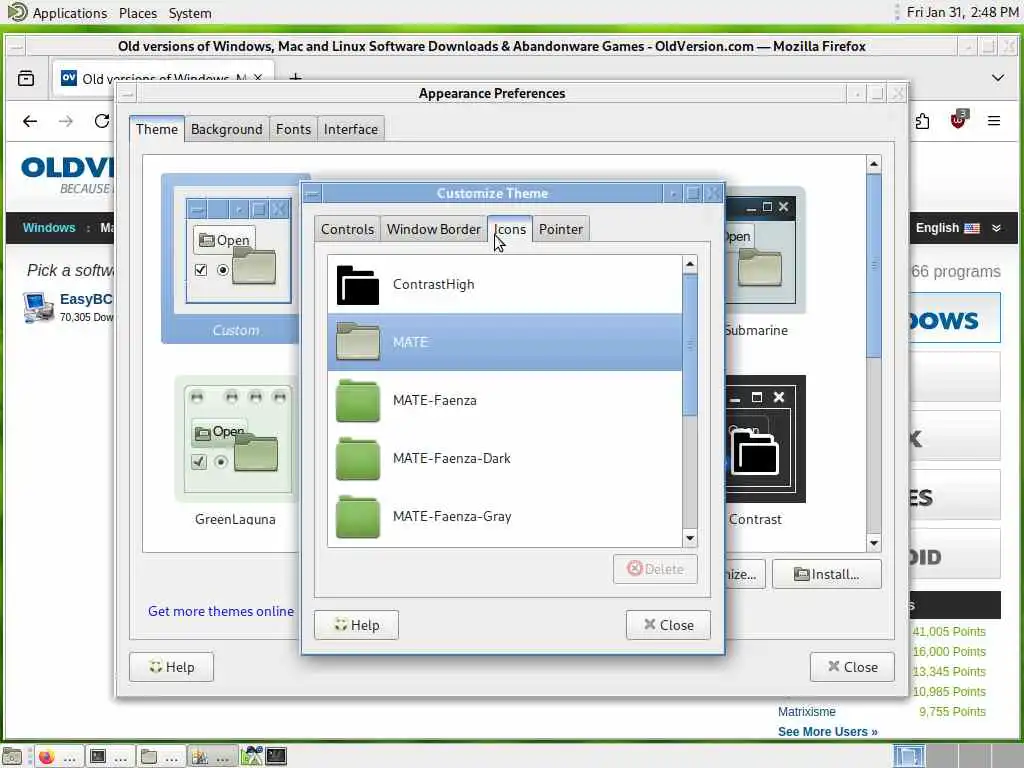This screenshot has height=768, width=1024.
Task: Open the System menu
Action: pyautogui.click(x=190, y=13)
